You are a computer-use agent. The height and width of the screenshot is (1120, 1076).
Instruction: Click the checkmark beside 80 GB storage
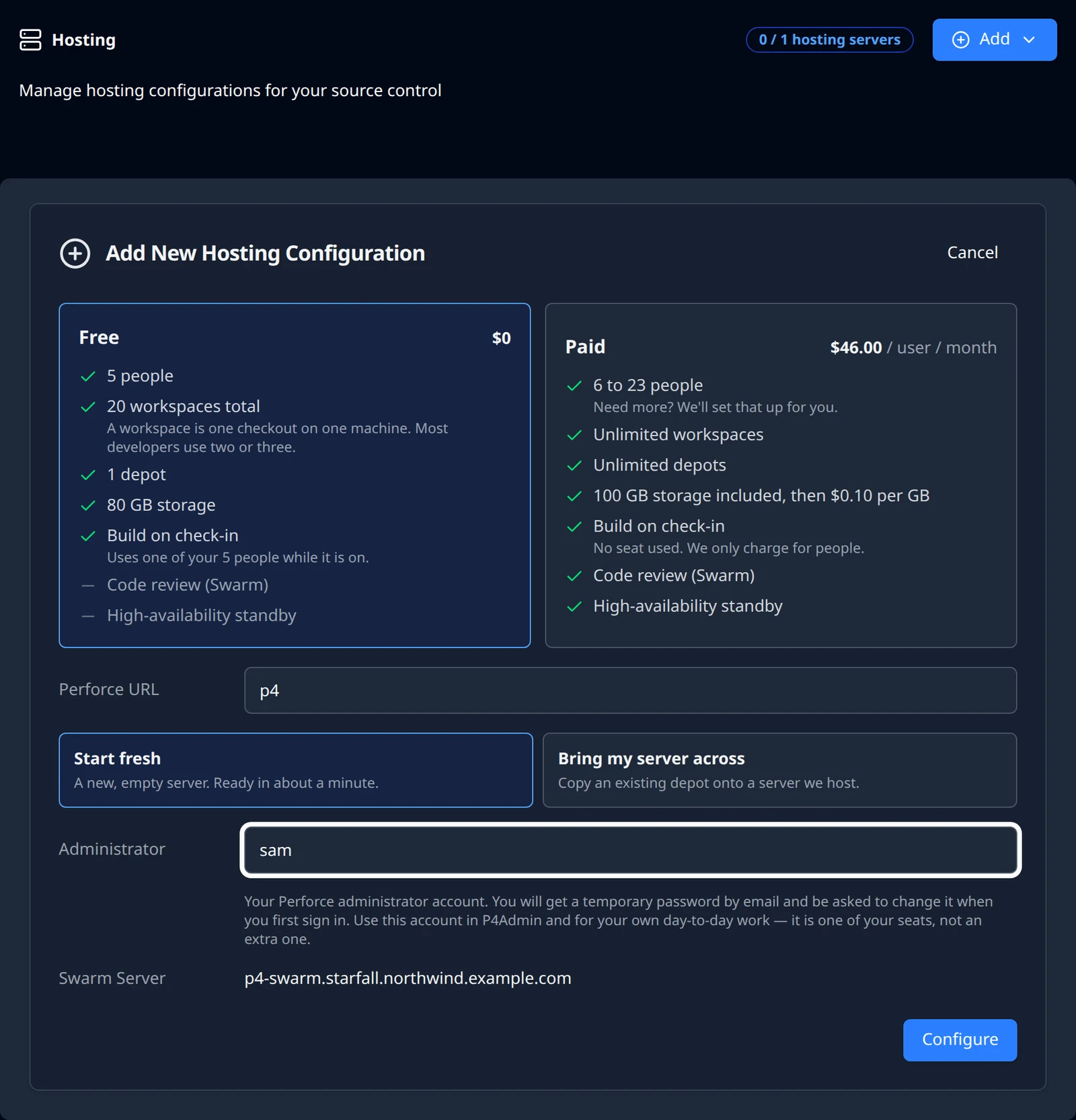(88, 506)
